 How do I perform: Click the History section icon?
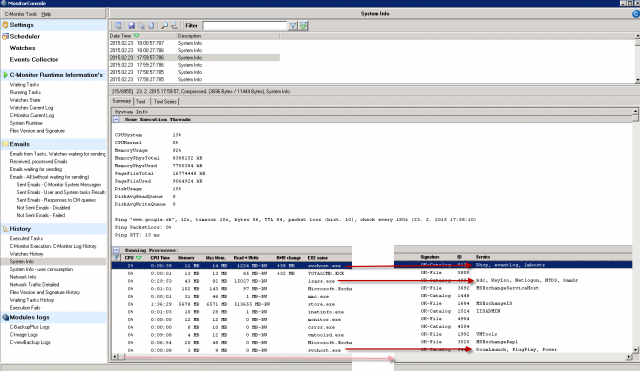5,229
